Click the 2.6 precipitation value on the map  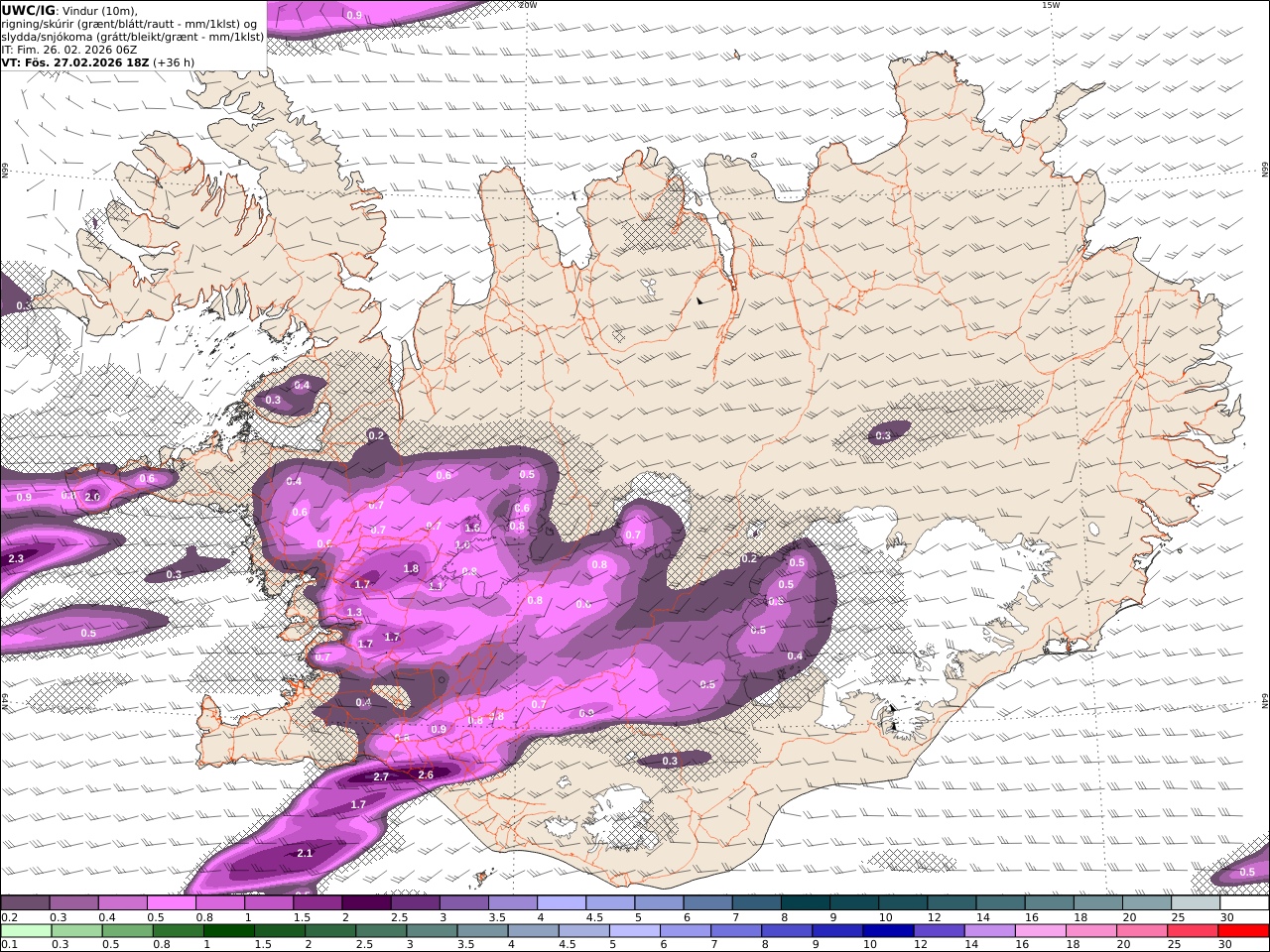(426, 774)
